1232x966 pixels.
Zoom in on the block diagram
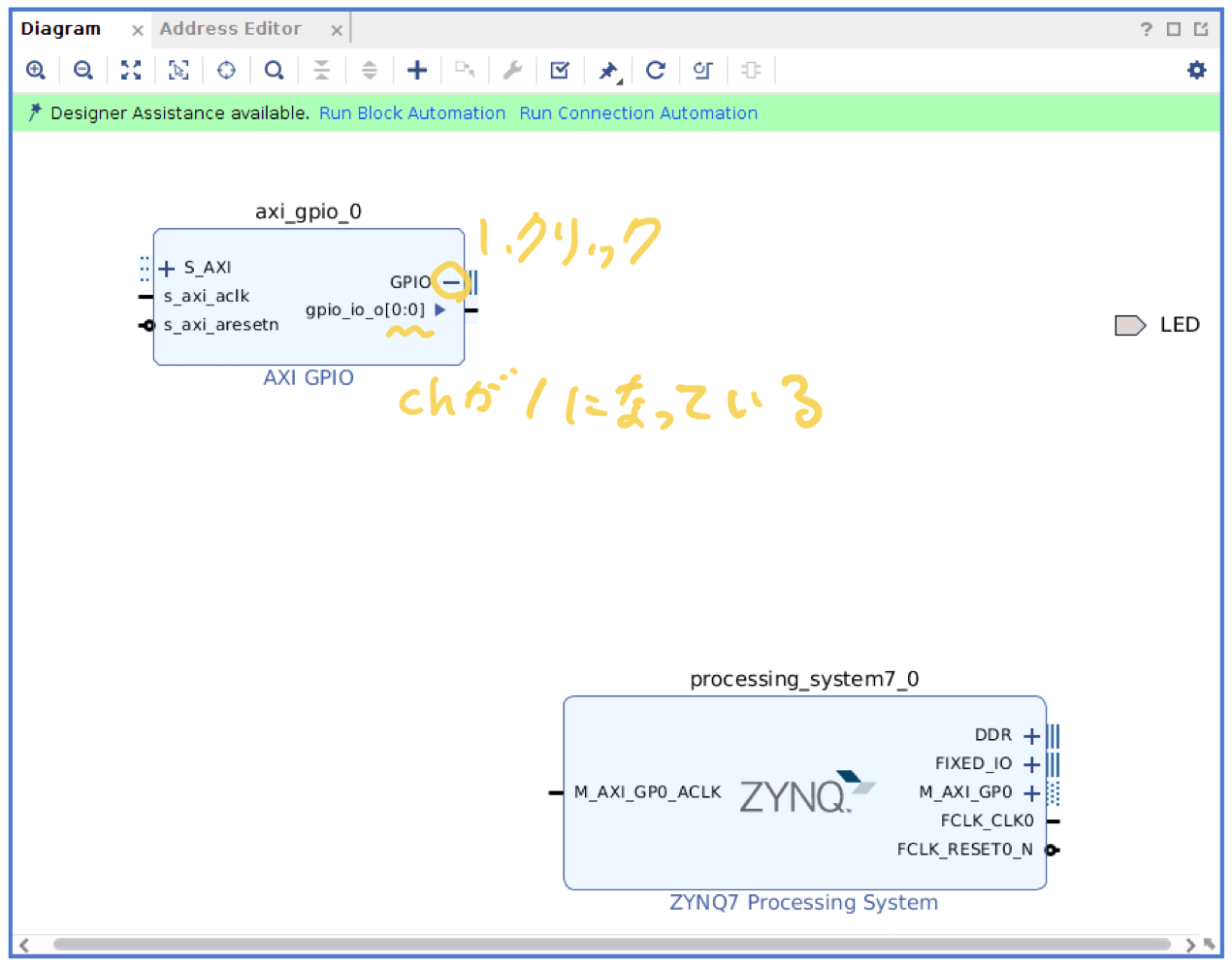36,70
